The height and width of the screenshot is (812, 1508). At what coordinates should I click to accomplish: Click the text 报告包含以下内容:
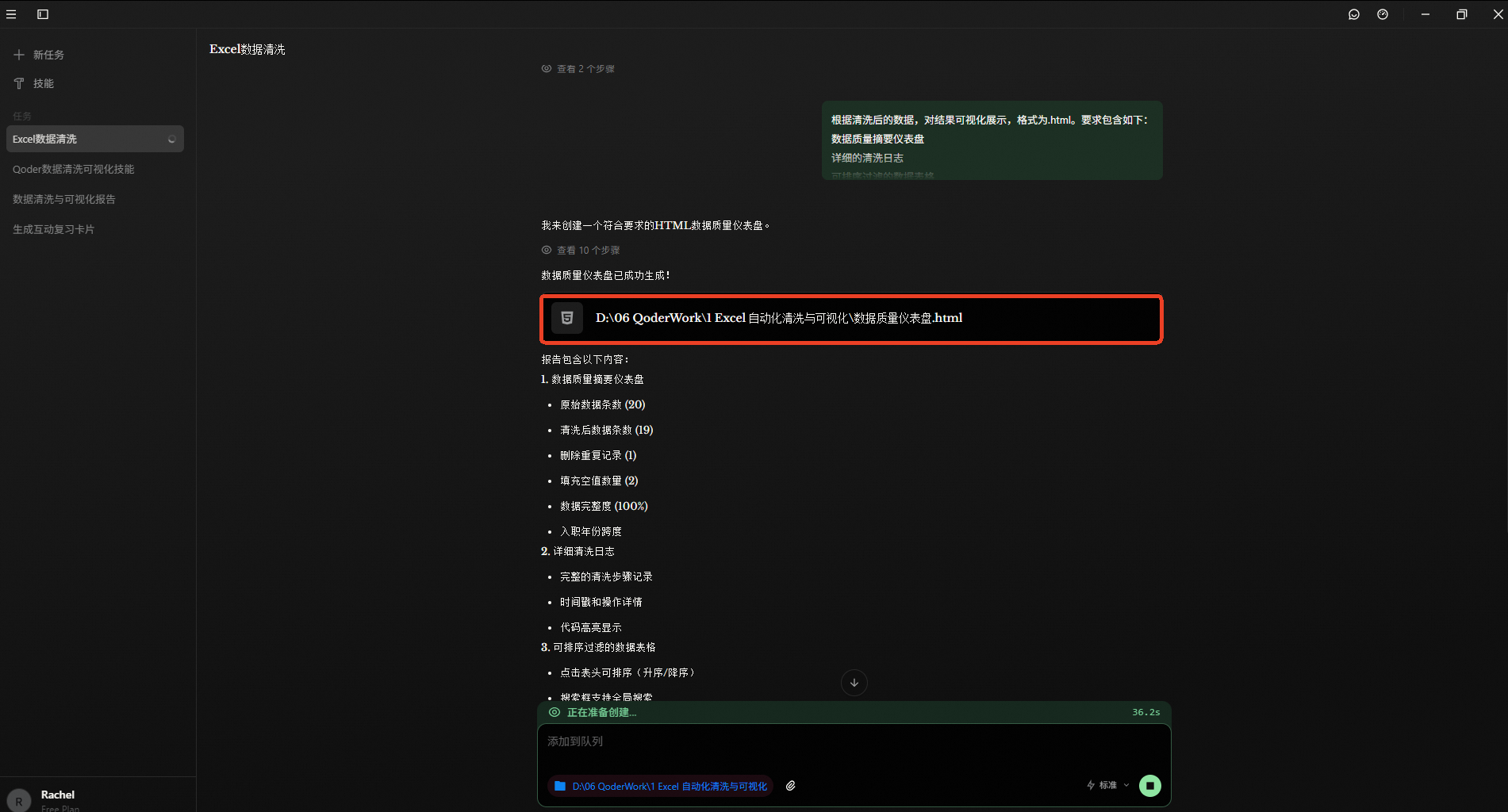pos(585,359)
